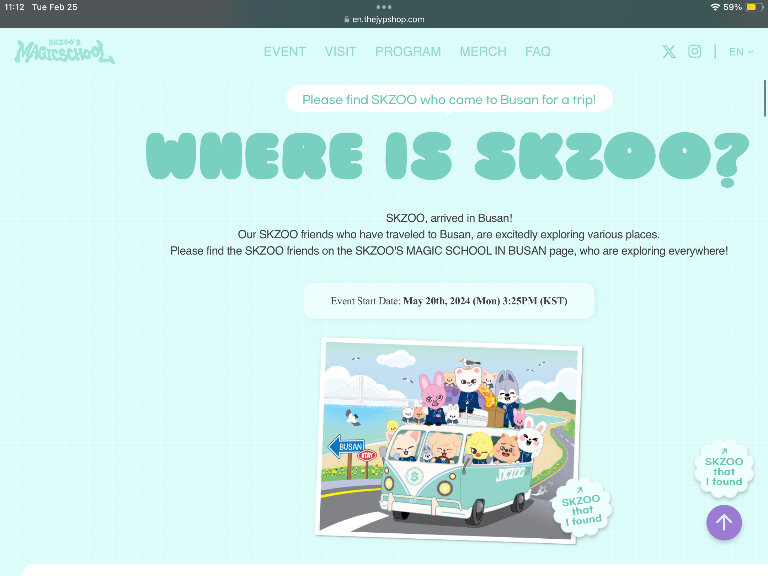Open the Instagram social icon

click(694, 51)
